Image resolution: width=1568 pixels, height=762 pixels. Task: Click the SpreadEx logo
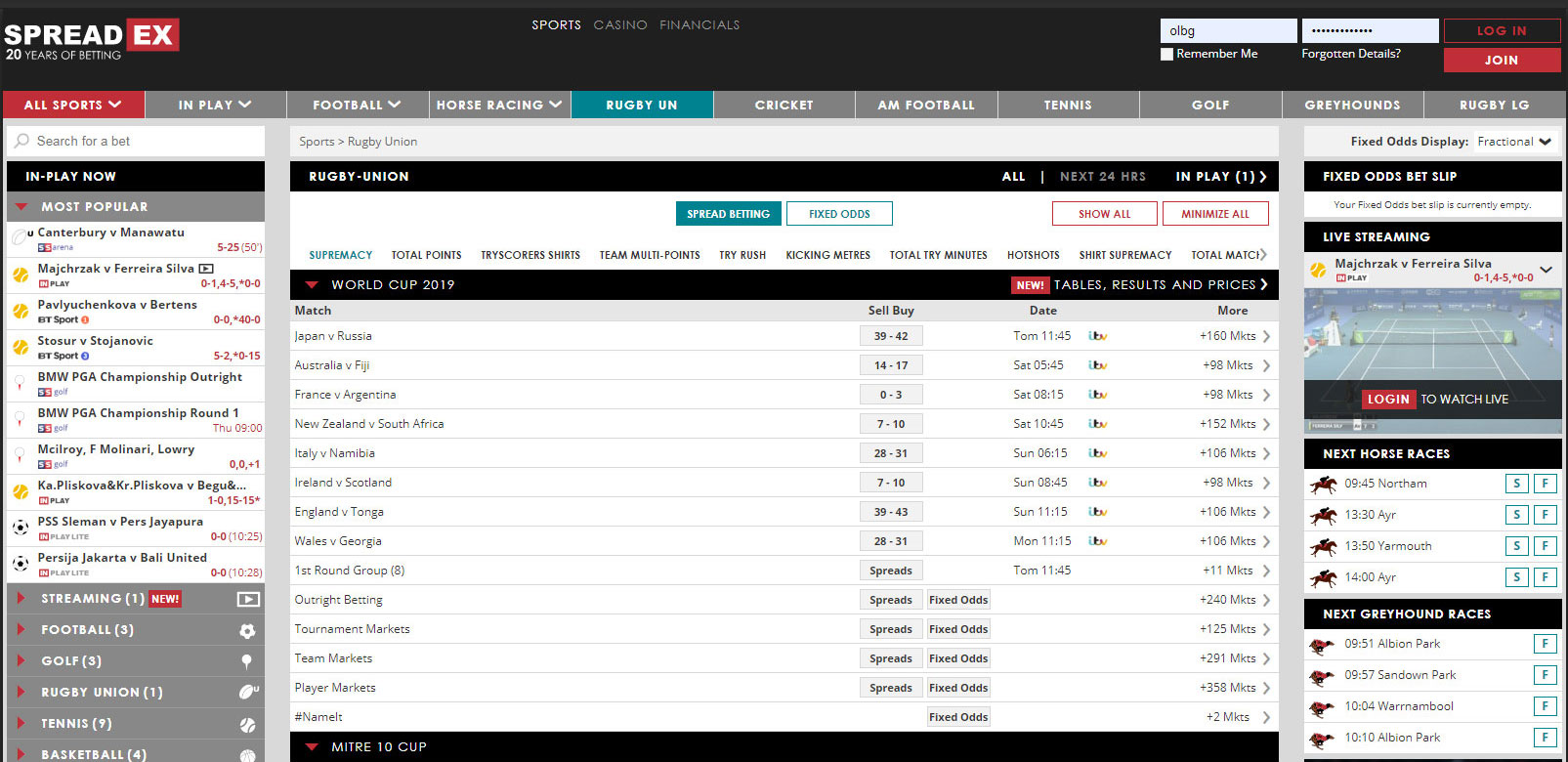coord(91,39)
